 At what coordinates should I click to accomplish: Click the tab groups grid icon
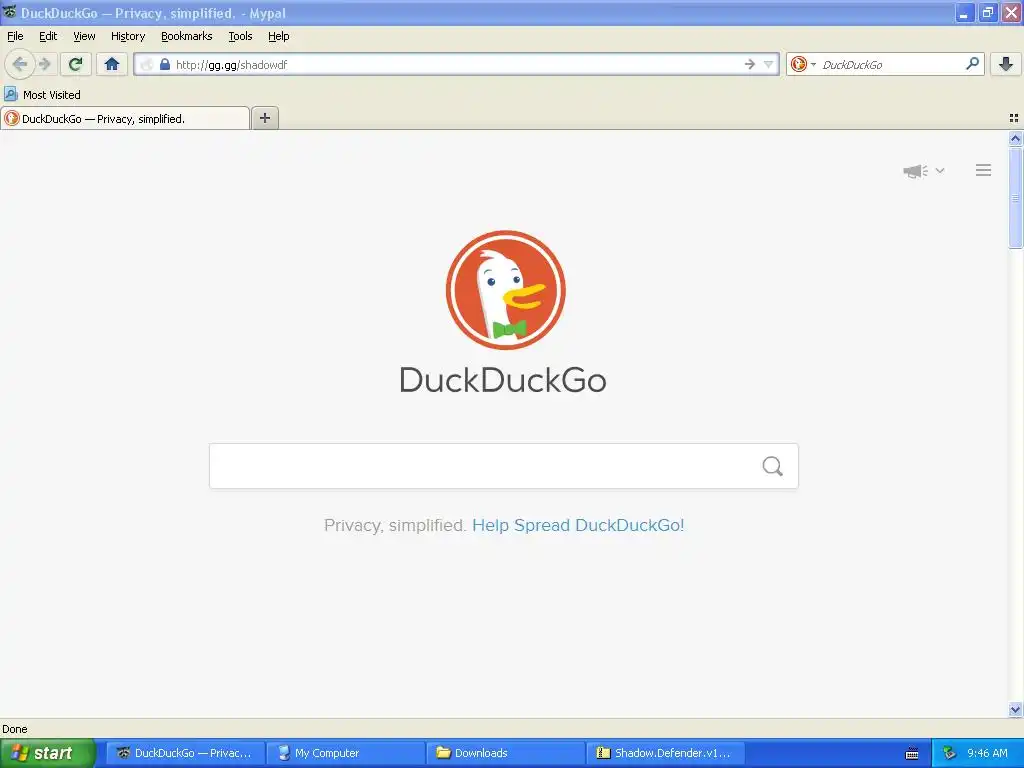tap(1014, 118)
